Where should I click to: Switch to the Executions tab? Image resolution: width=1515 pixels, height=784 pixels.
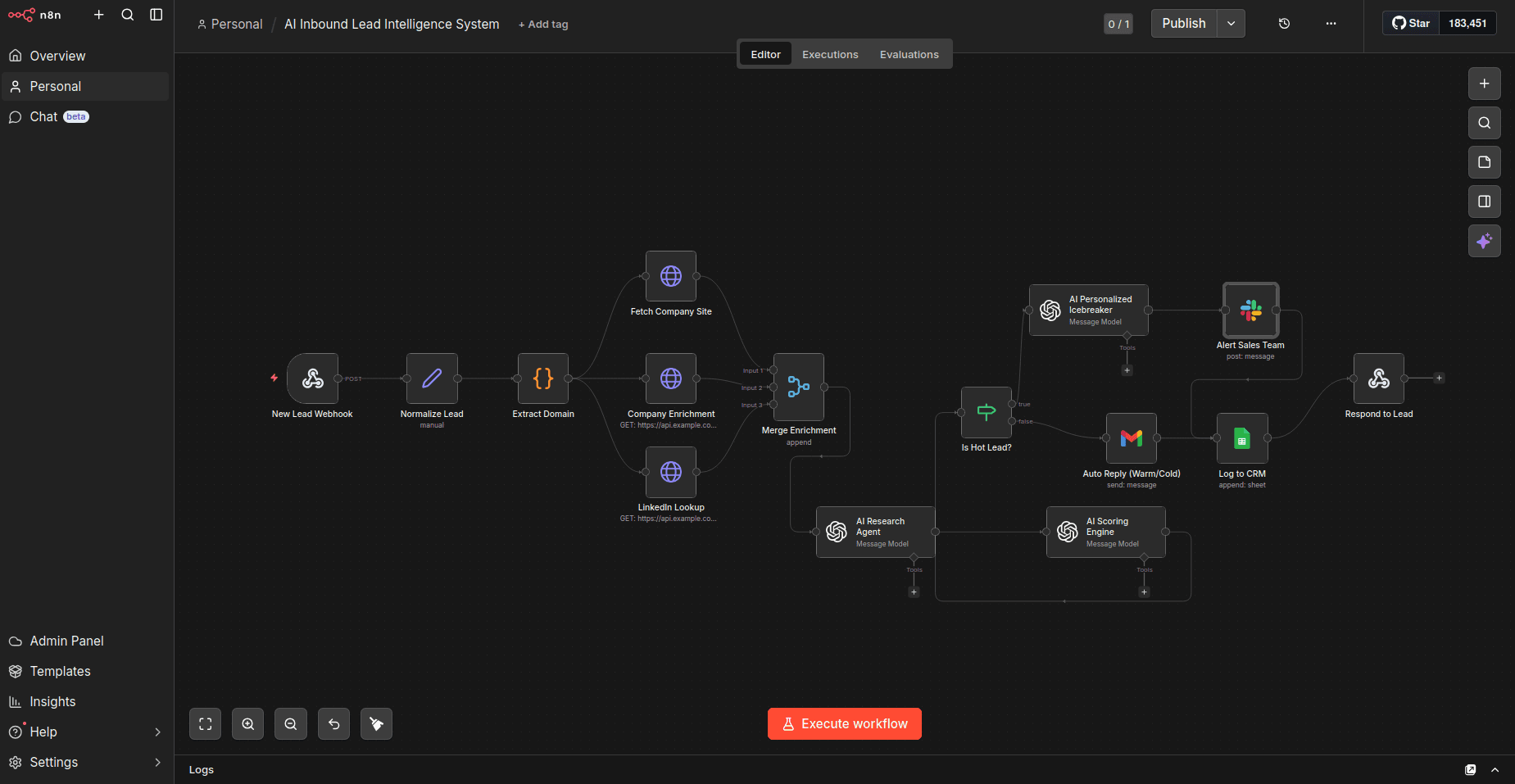[x=829, y=53]
